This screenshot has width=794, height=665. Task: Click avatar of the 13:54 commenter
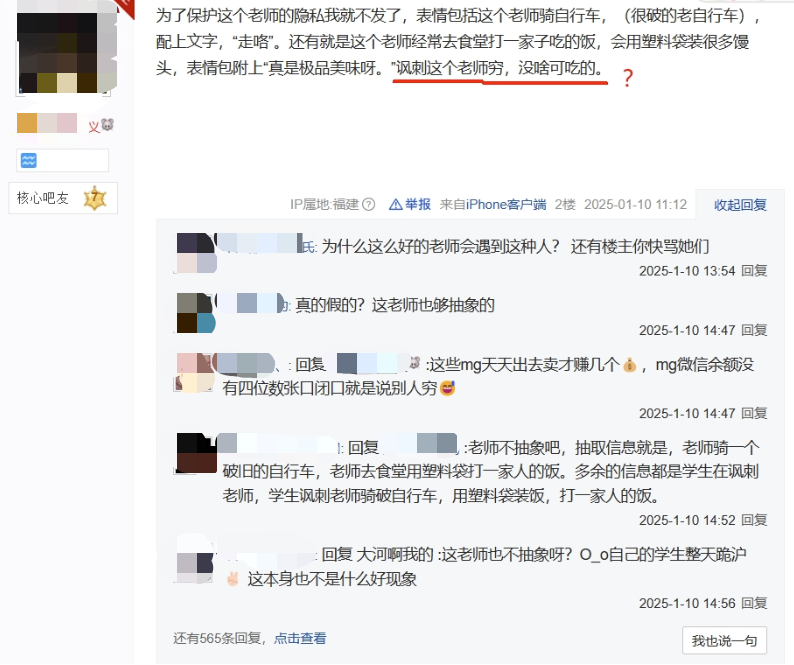coord(196,253)
